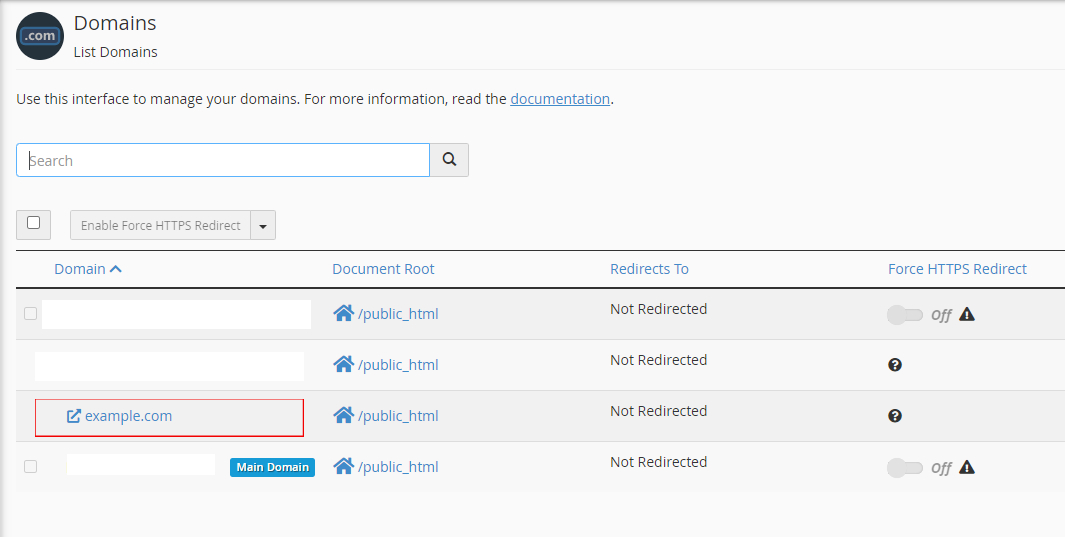
Task: Sort by Force HTTPS Redirect column header
Action: [957, 269]
